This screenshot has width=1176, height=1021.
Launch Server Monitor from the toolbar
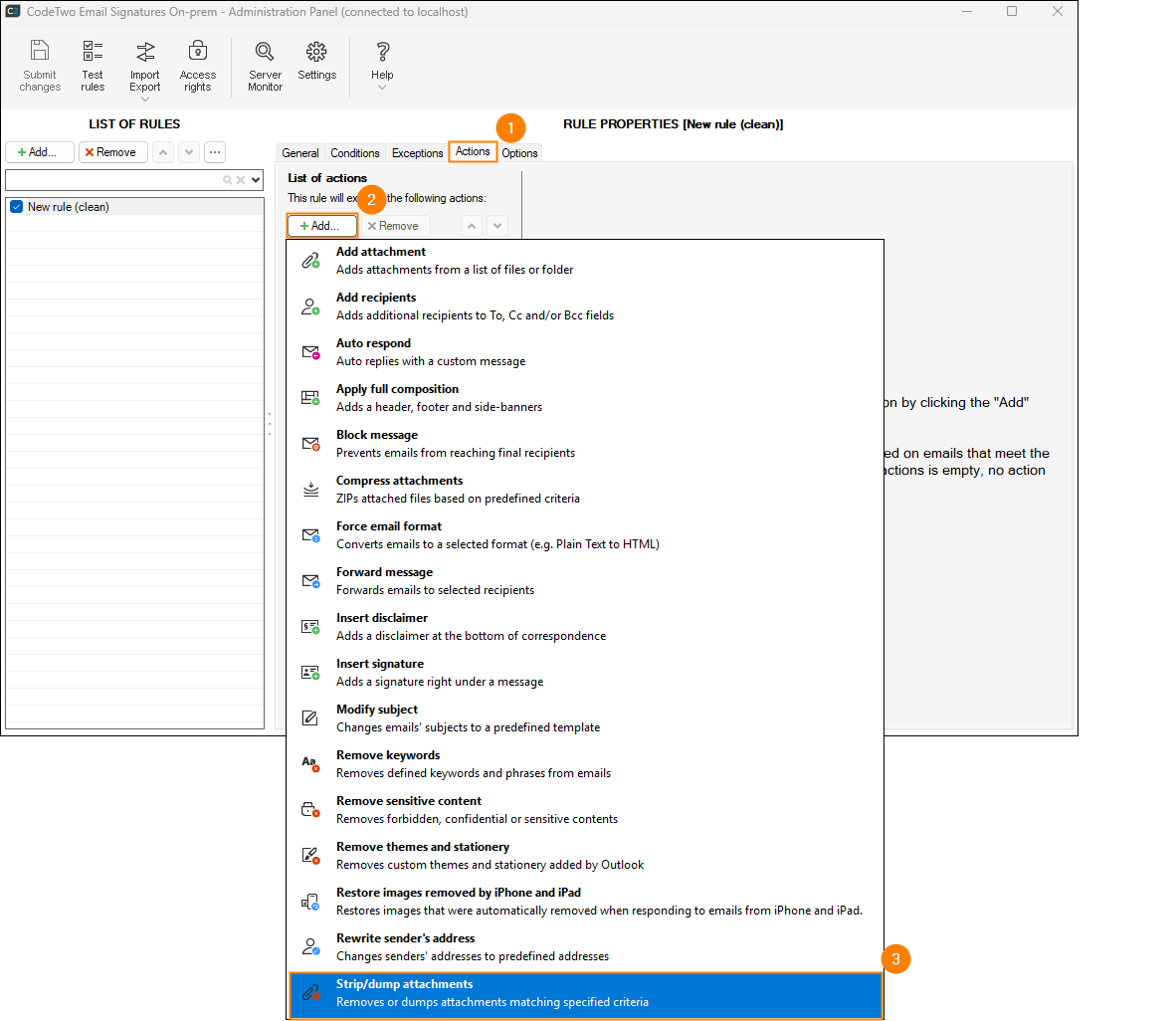tap(265, 66)
